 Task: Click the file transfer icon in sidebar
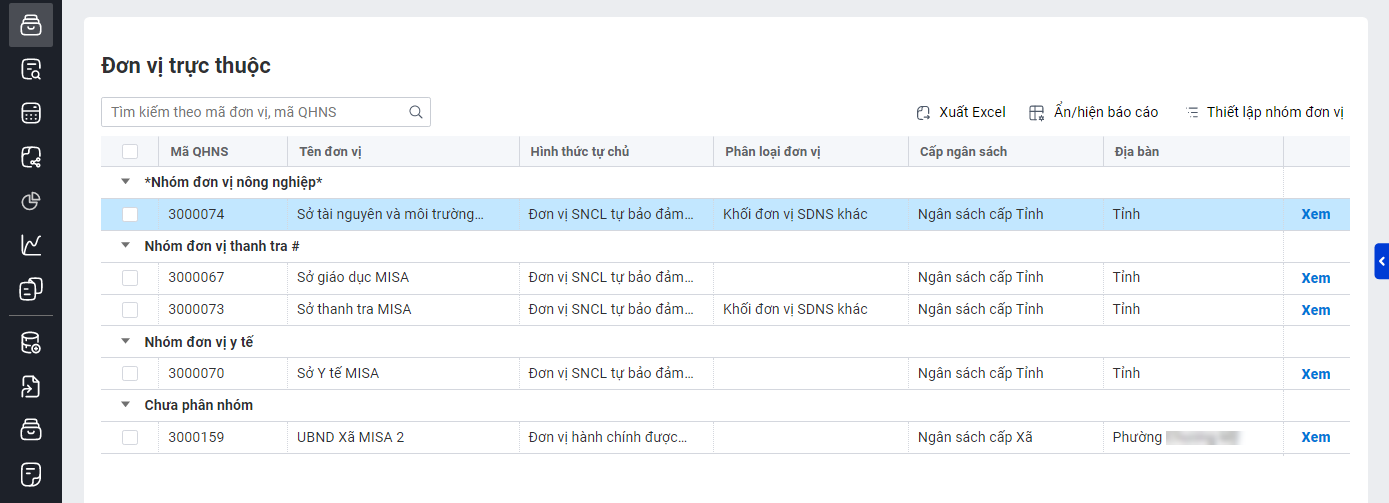(x=31, y=387)
